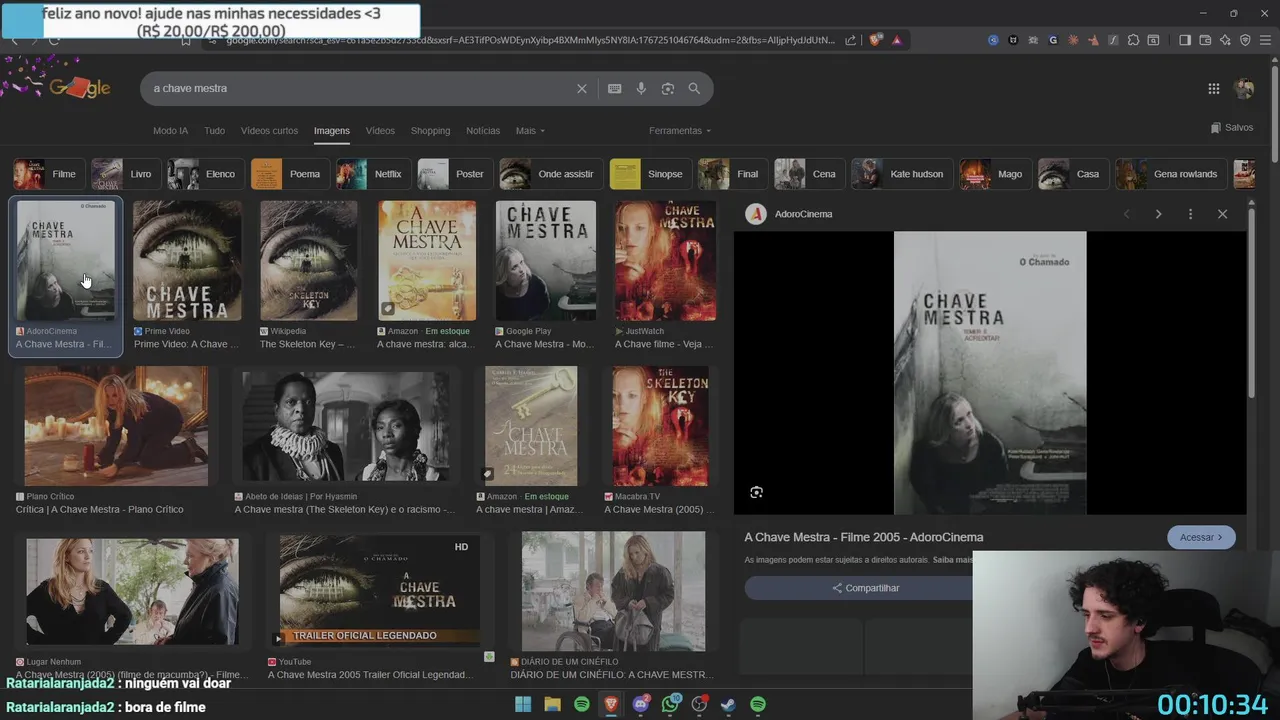Open the Plano Crítico candle scene thumbnail
This screenshot has height=720, width=1280.
click(116, 426)
